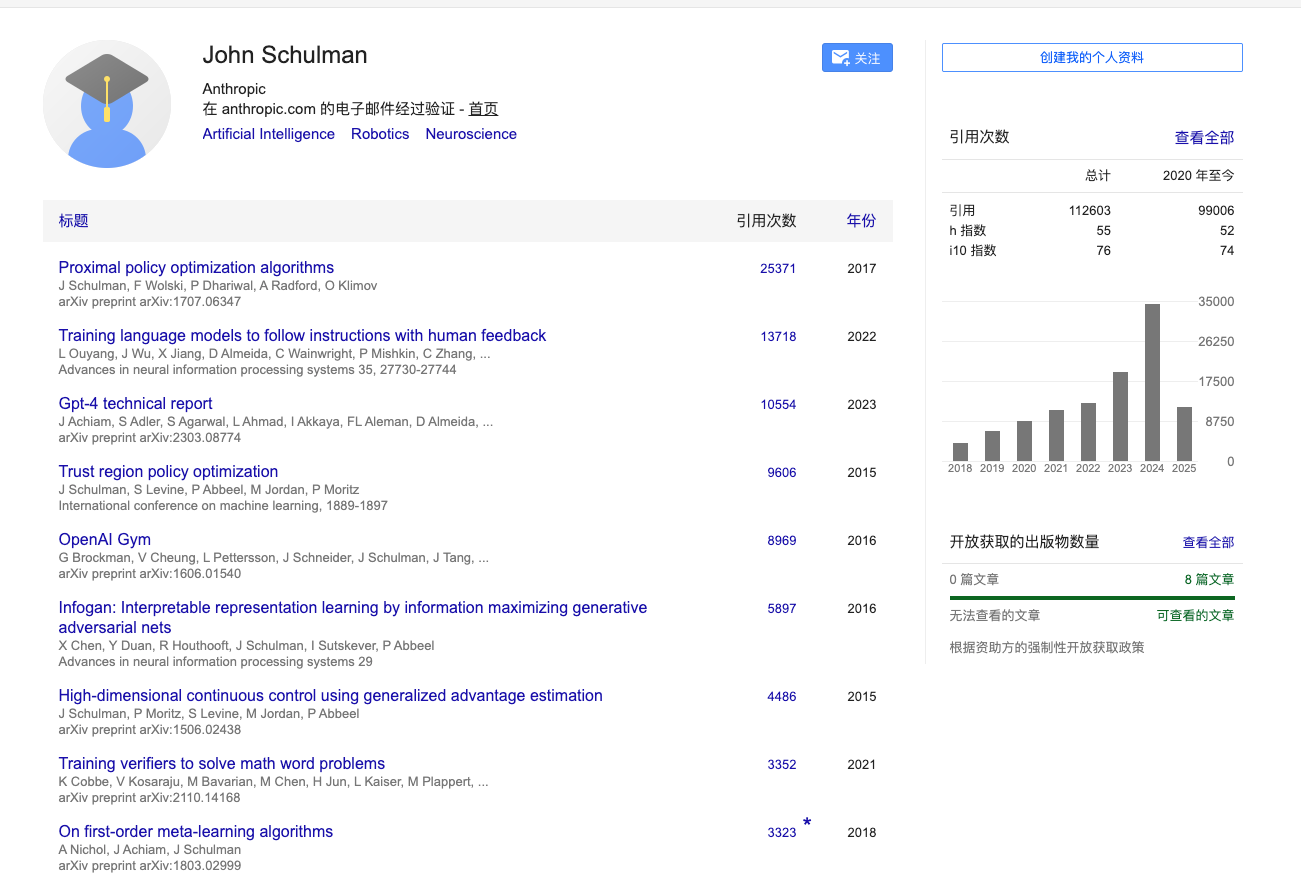
Task: Open Training verifiers to solve math paper
Action: click(x=222, y=763)
